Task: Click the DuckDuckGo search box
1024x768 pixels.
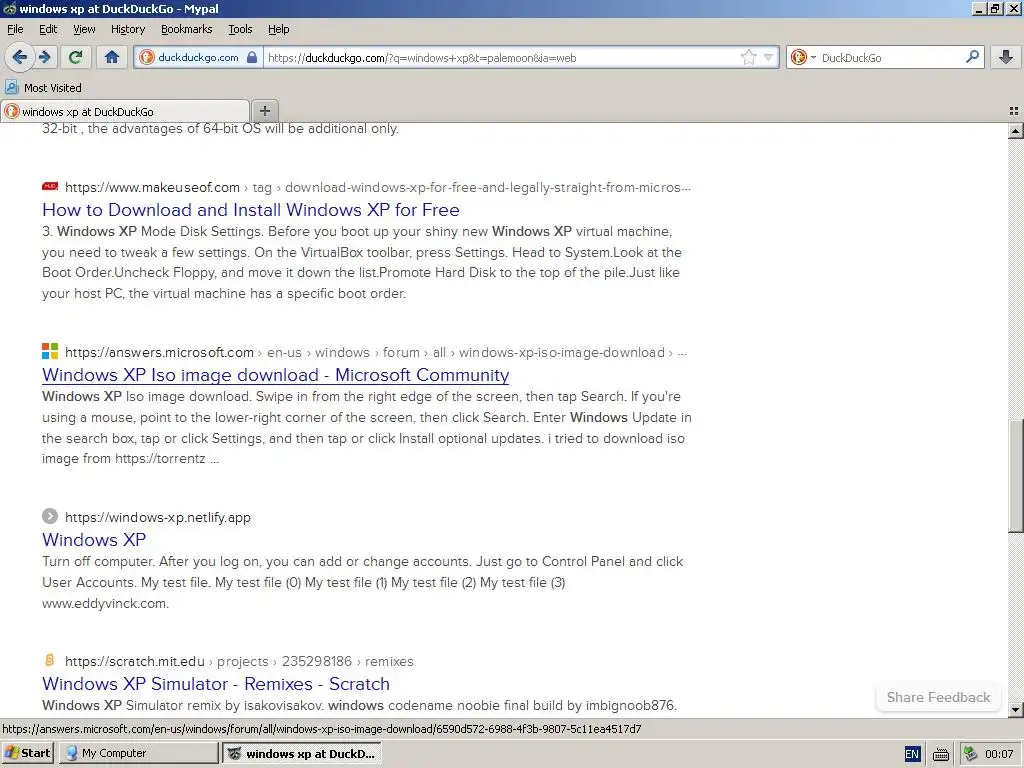Action: [891, 57]
